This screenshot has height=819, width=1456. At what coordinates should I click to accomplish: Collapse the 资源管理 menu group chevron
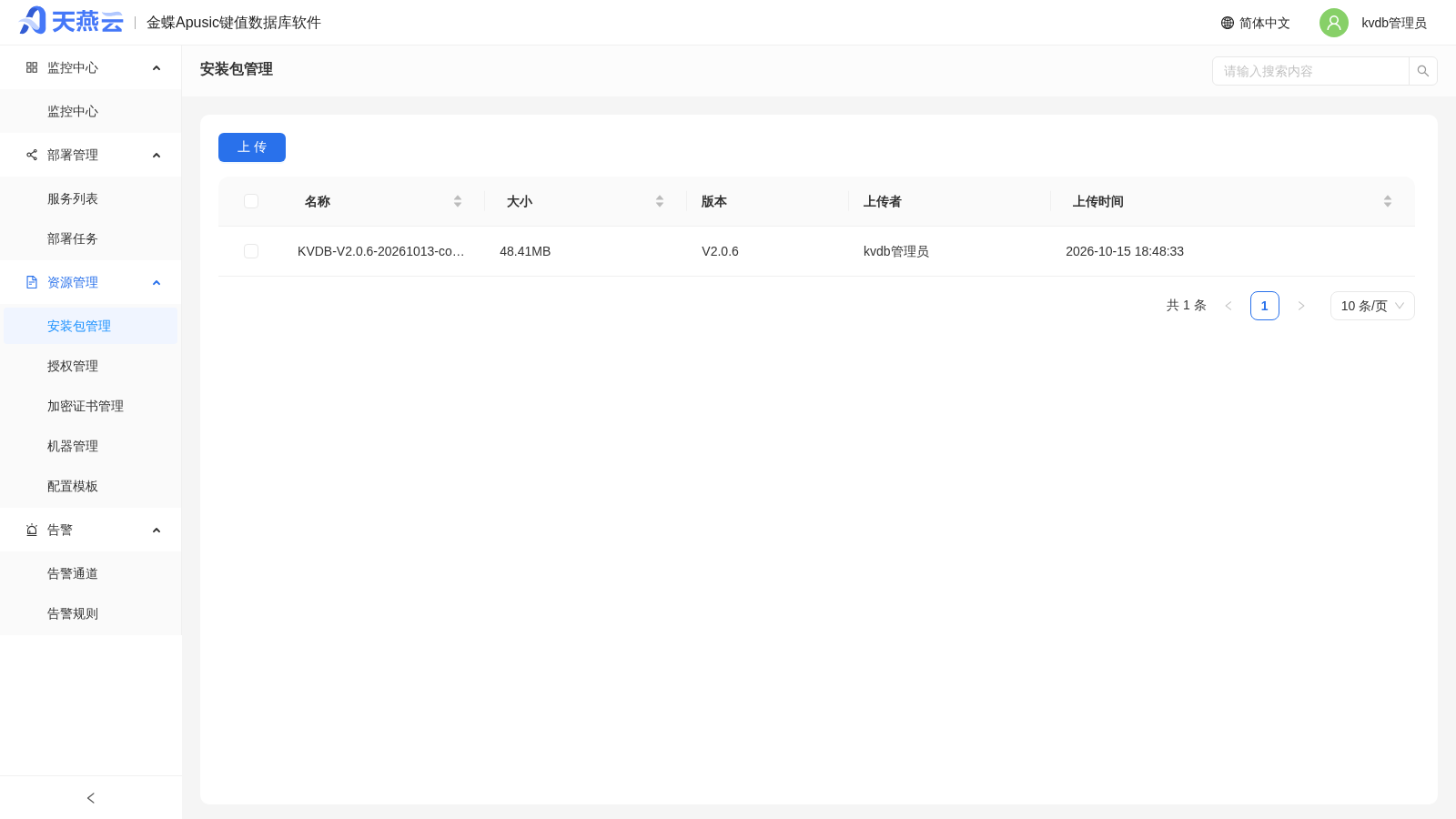[x=157, y=283]
